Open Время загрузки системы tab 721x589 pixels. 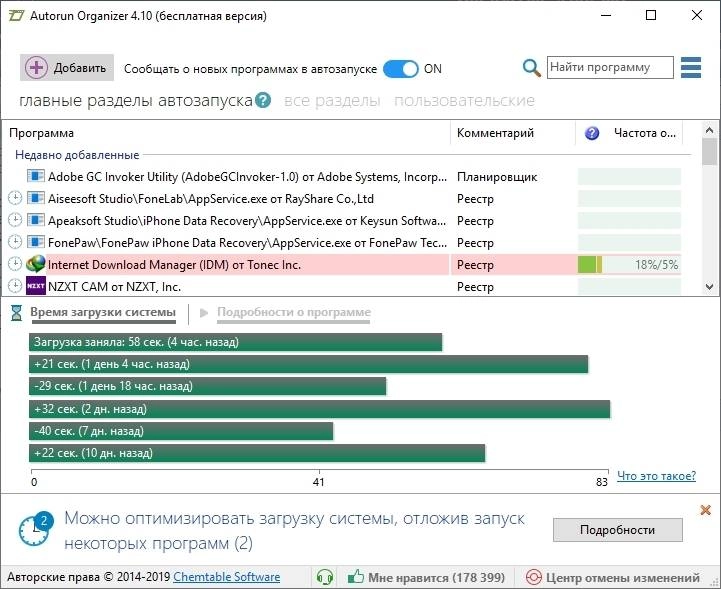tap(103, 312)
